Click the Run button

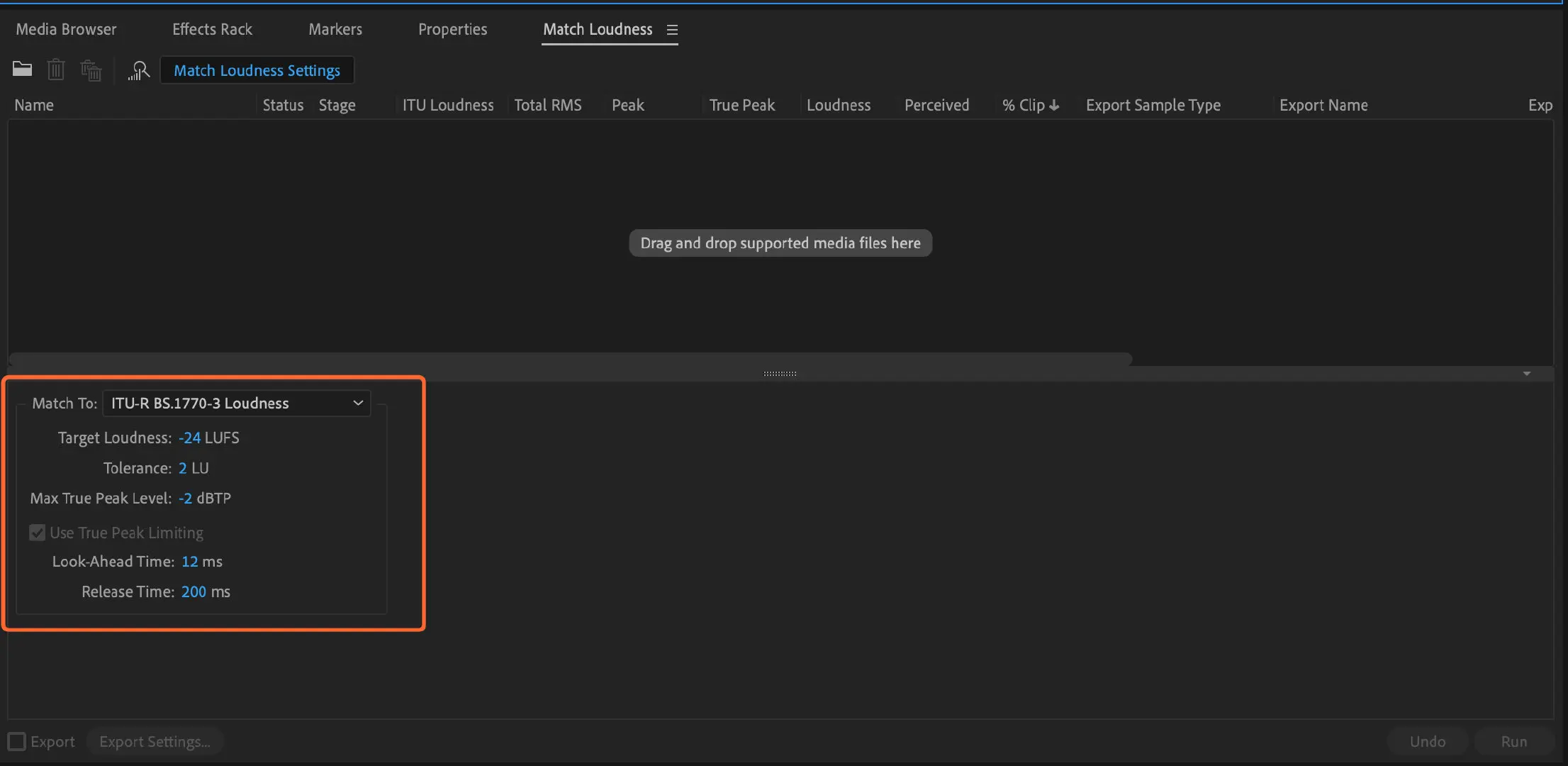(x=1513, y=741)
